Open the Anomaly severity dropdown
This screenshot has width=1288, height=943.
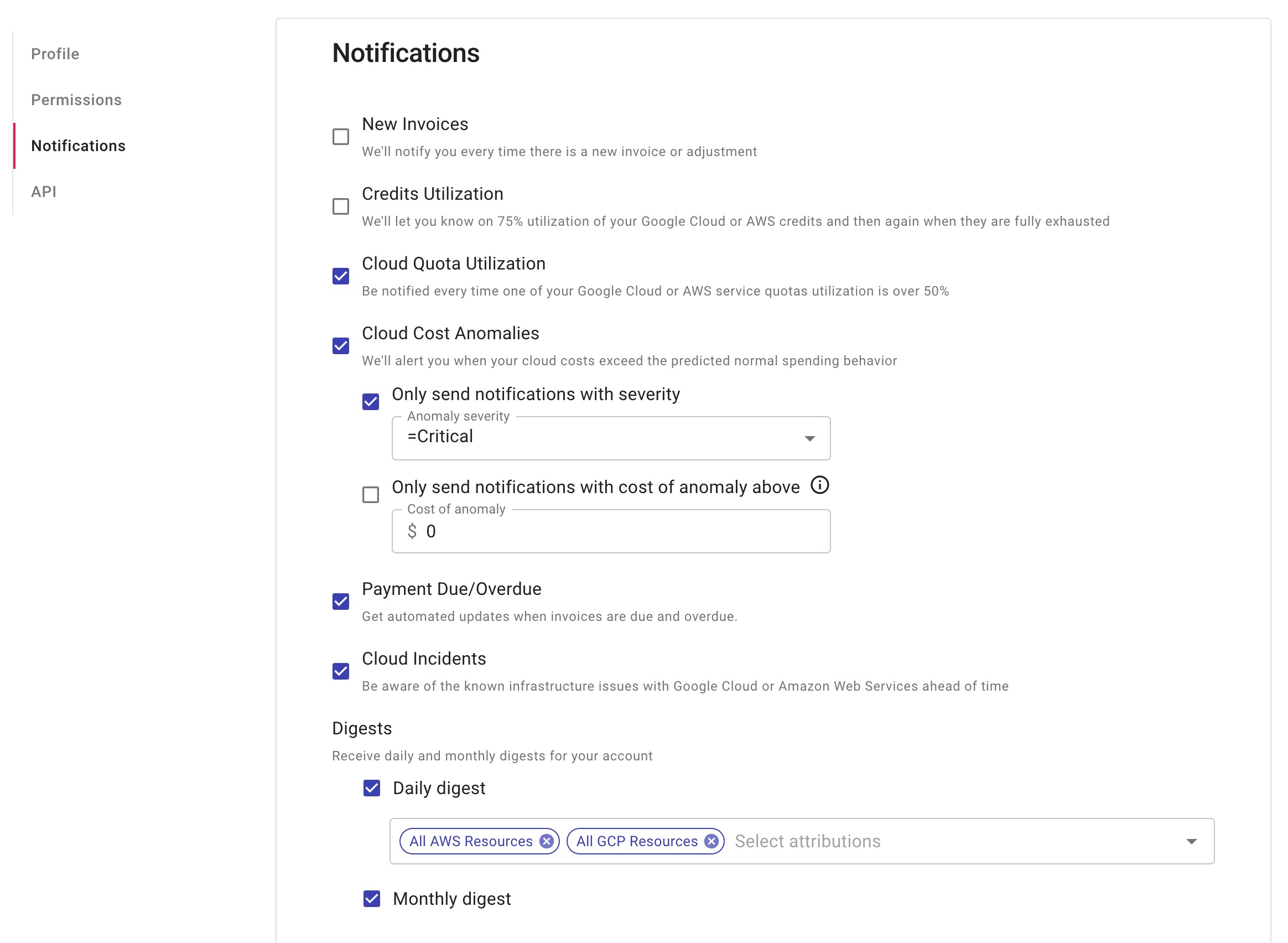pyautogui.click(x=611, y=438)
